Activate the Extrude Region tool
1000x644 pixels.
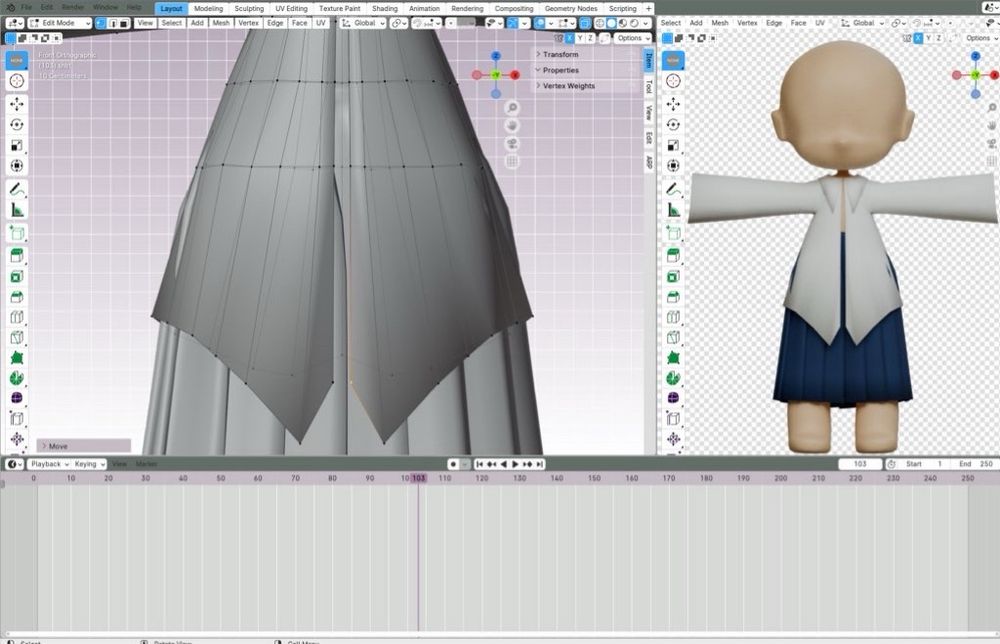[x=17, y=254]
